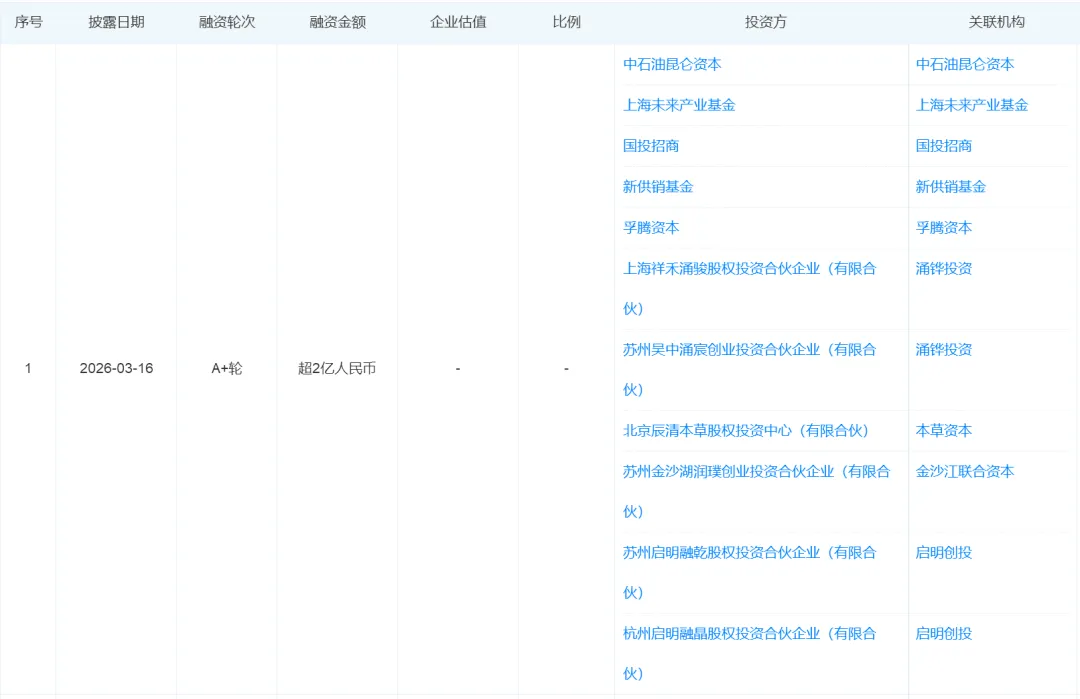Open investor 上海祥禾涌骏股权投资合伙企业

click(749, 288)
